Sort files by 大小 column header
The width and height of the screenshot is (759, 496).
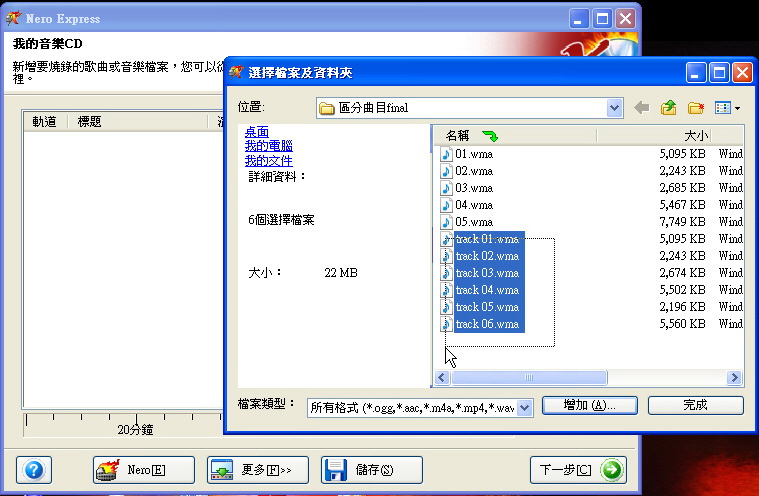pos(695,135)
